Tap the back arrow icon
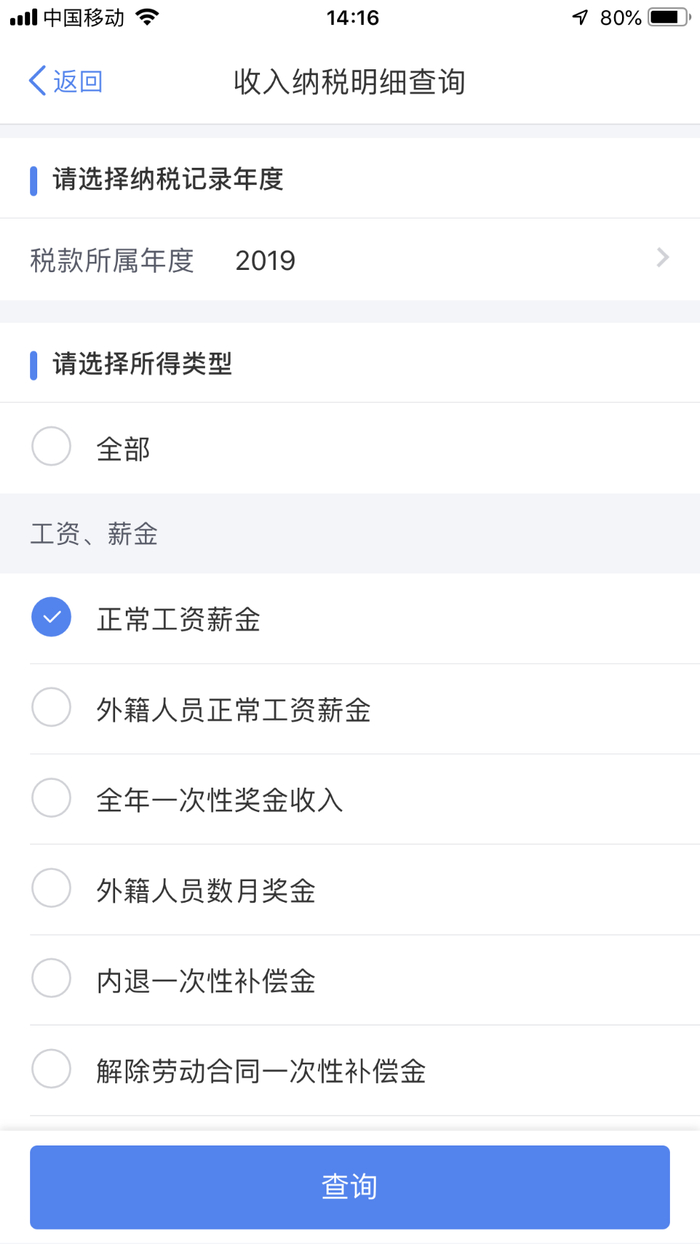The width and height of the screenshot is (700, 1244). 37,81
